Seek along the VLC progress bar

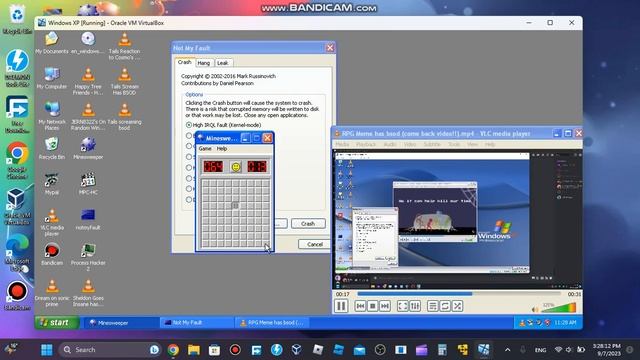tap(459, 294)
